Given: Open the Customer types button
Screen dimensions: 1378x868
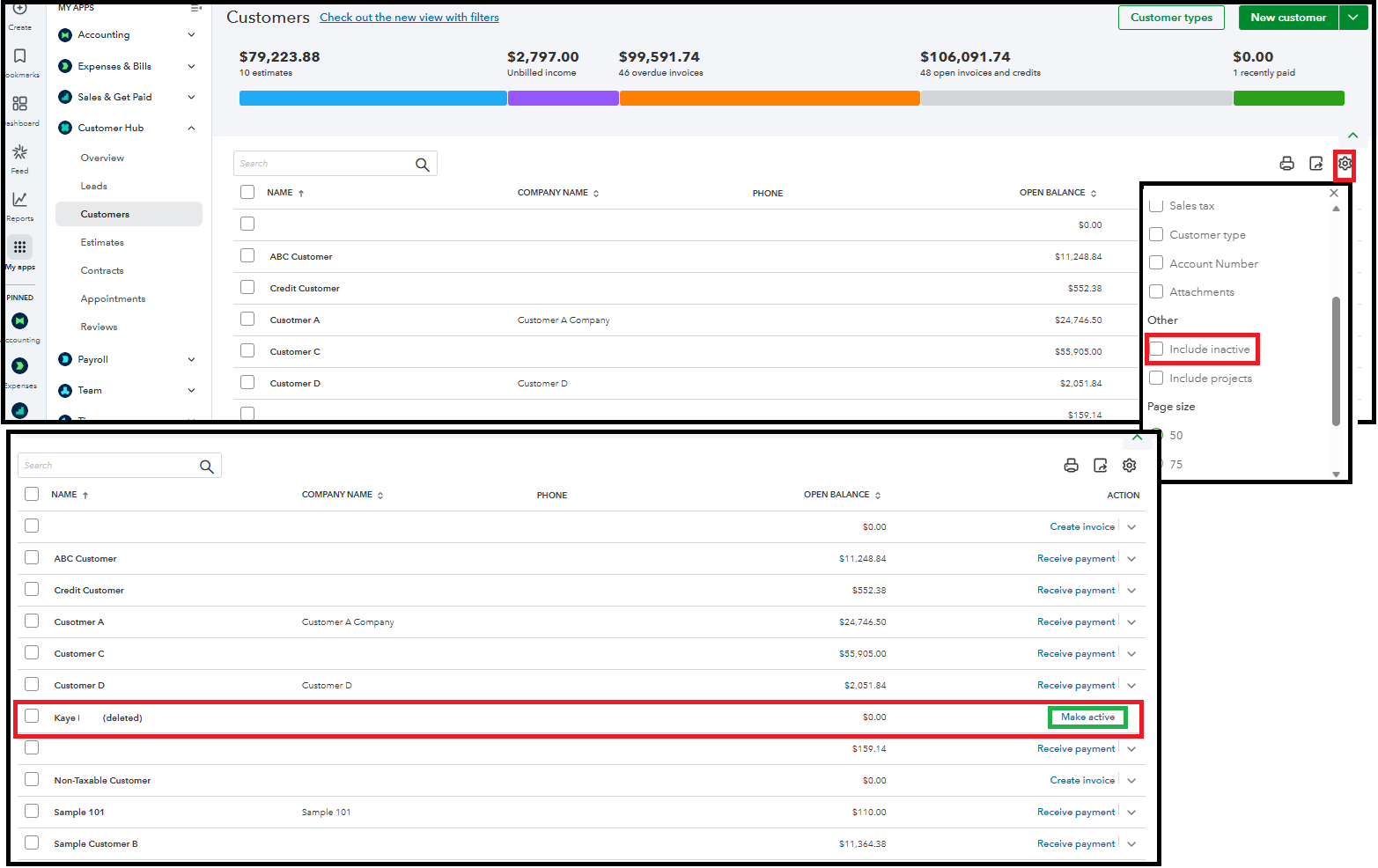Looking at the screenshot, I should (x=1171, y=18).
